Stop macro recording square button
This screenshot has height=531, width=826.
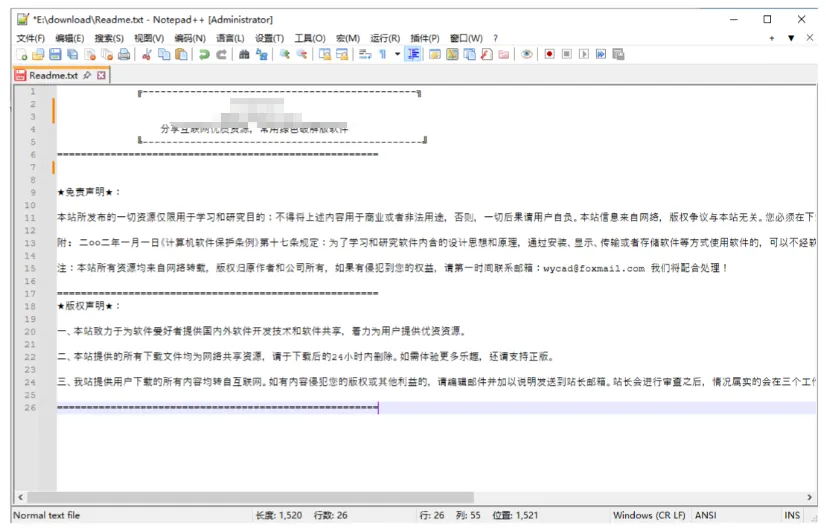[x=567, y=54]
